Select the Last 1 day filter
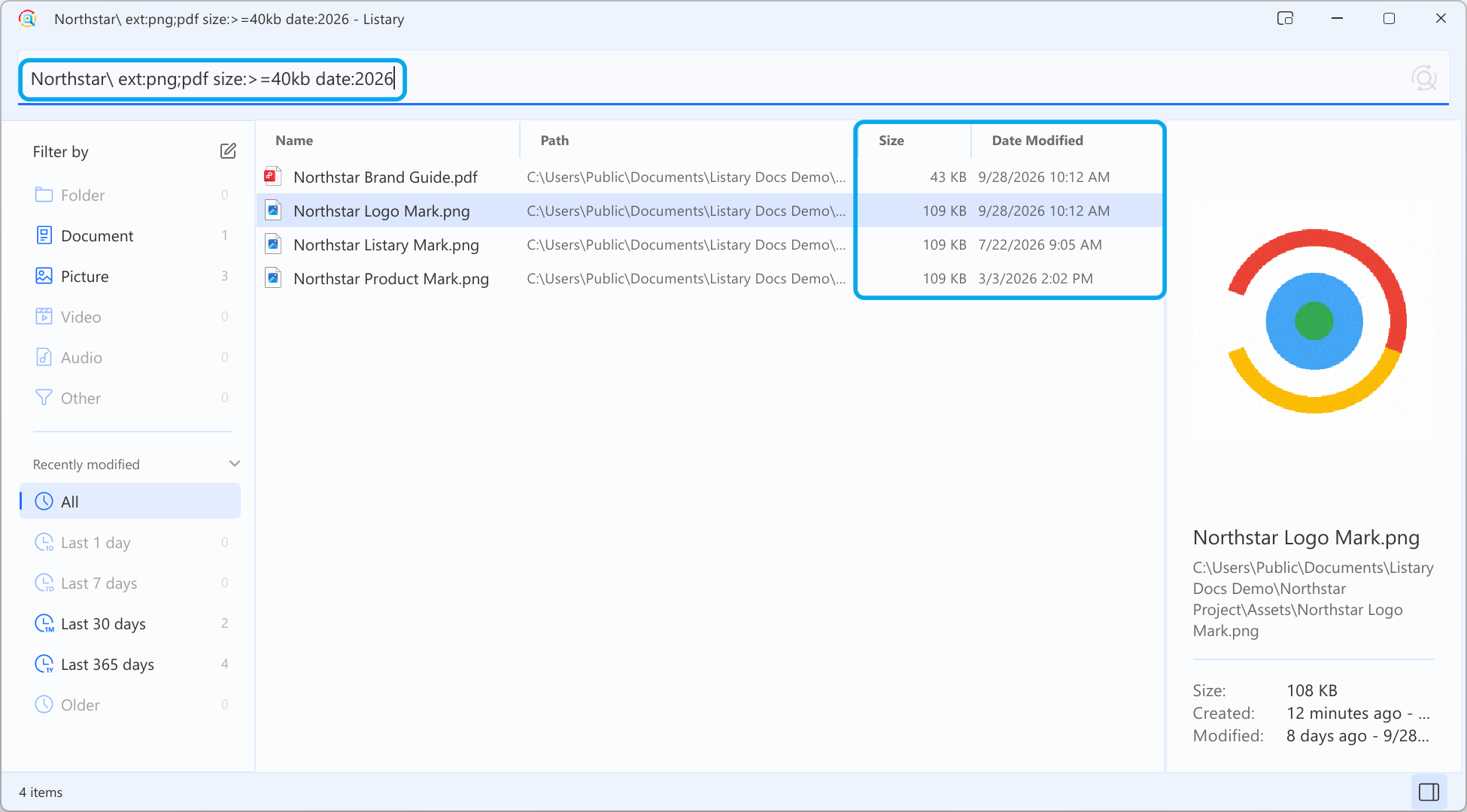 click(x=130, y=542)
